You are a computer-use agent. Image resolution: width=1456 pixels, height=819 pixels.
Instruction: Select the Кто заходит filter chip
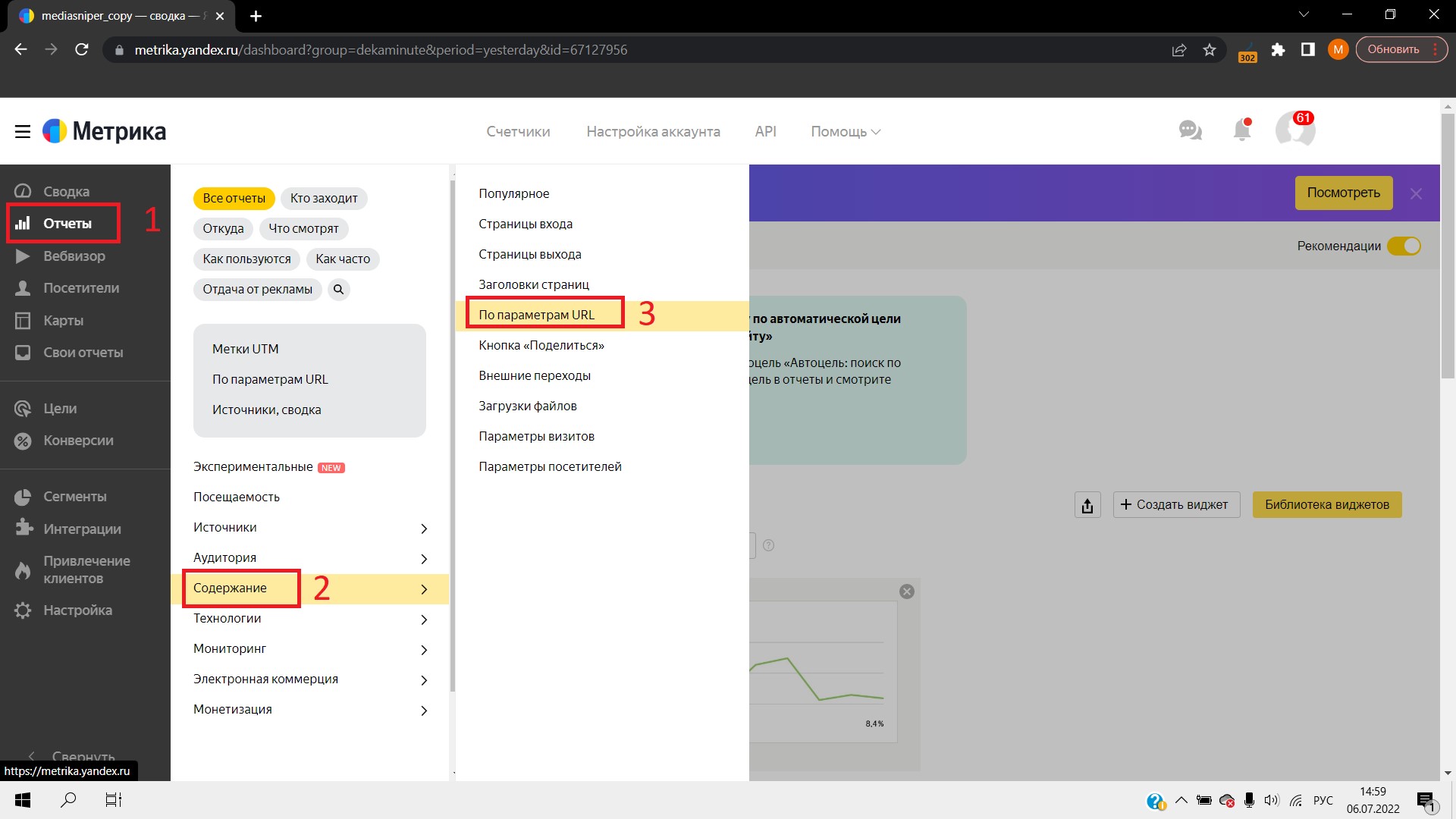click(324, 199)
